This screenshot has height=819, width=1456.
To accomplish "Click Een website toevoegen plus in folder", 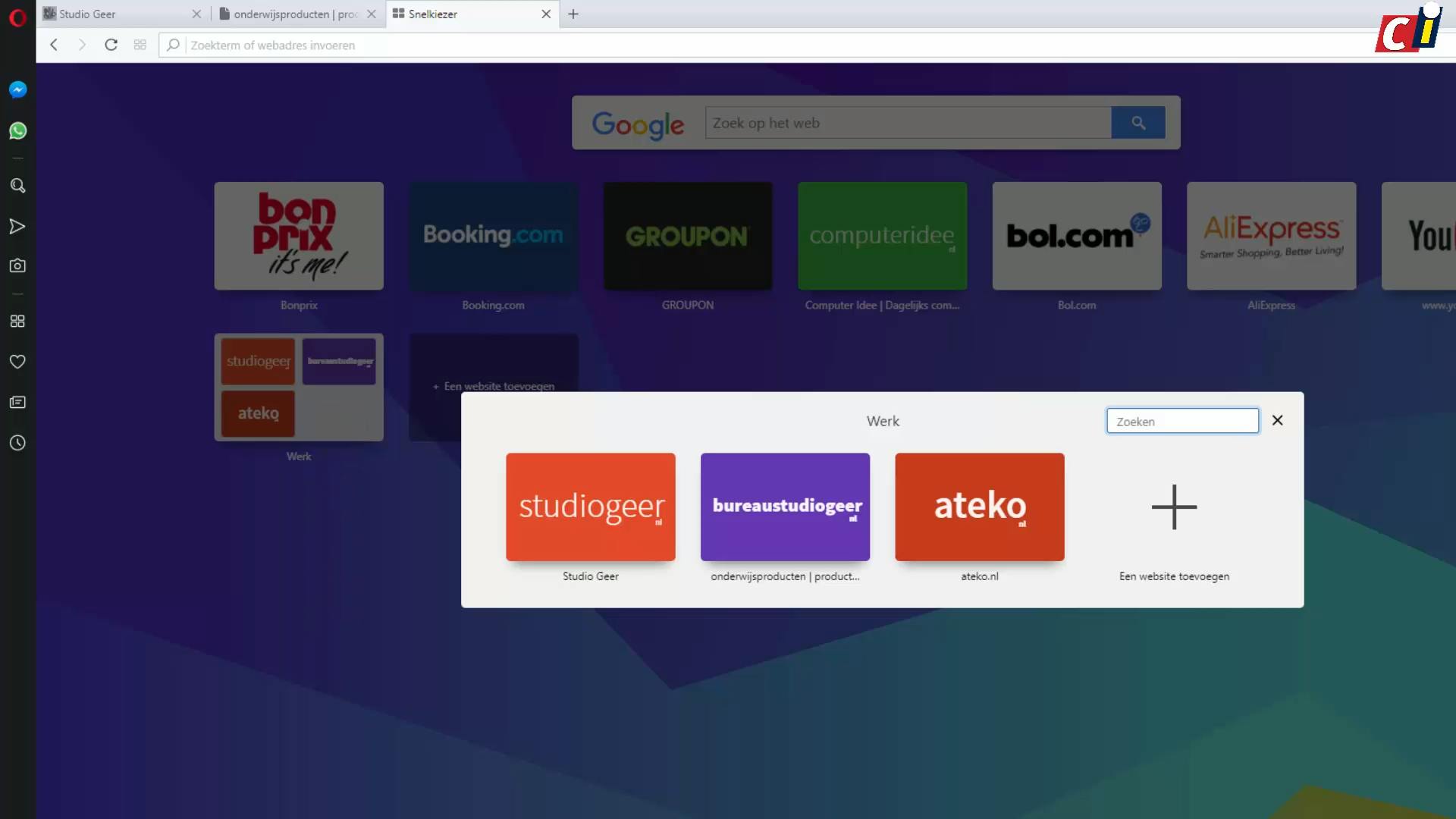I will (1174, 507).
